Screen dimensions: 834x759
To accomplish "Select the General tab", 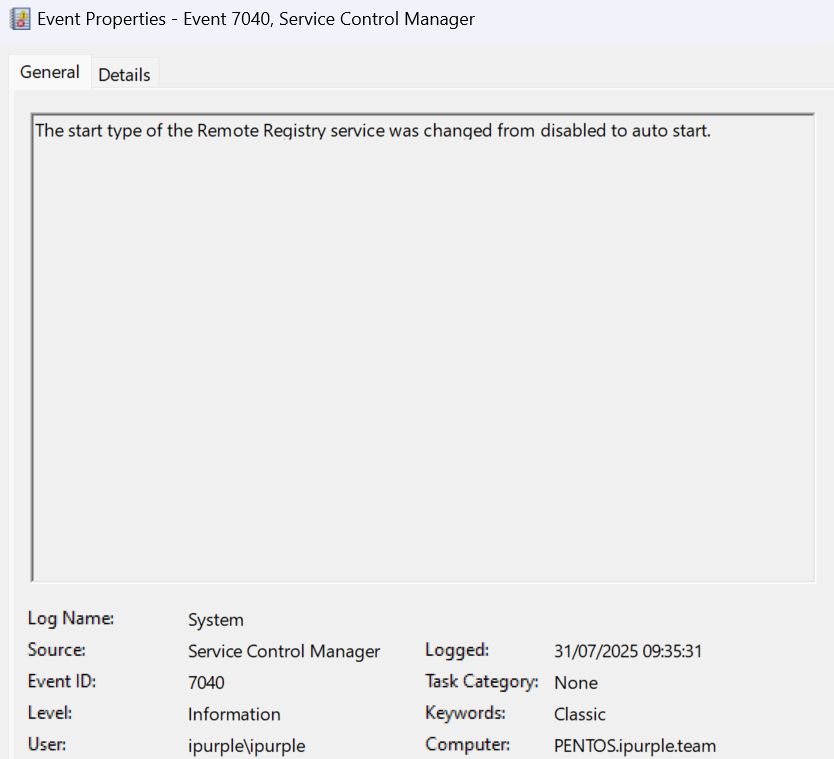I will (x=50, y=73).
